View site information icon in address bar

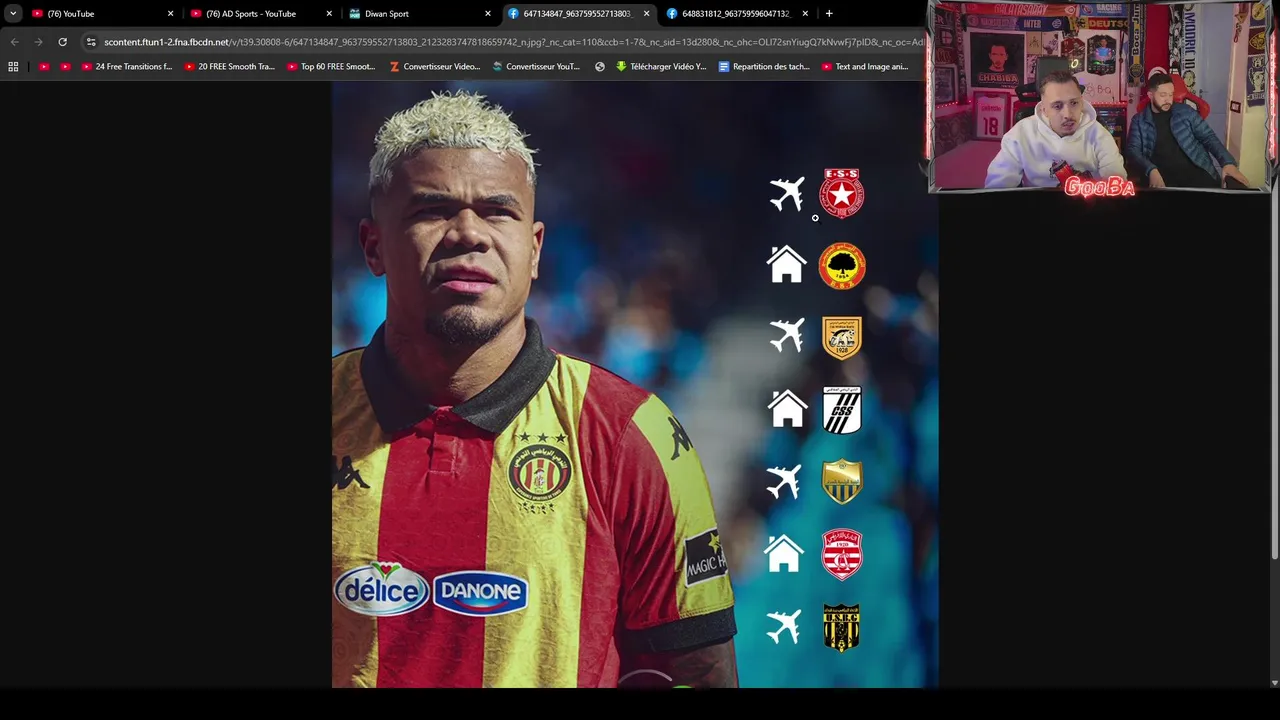tap(91, 42)
